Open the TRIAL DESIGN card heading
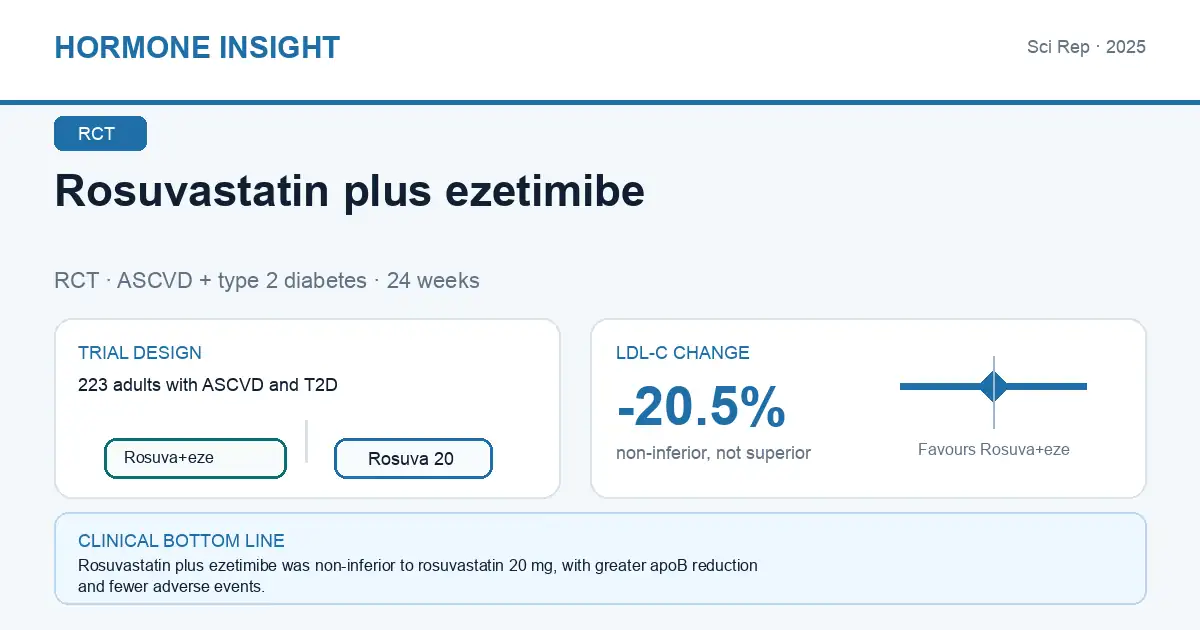 pos(140,353)
